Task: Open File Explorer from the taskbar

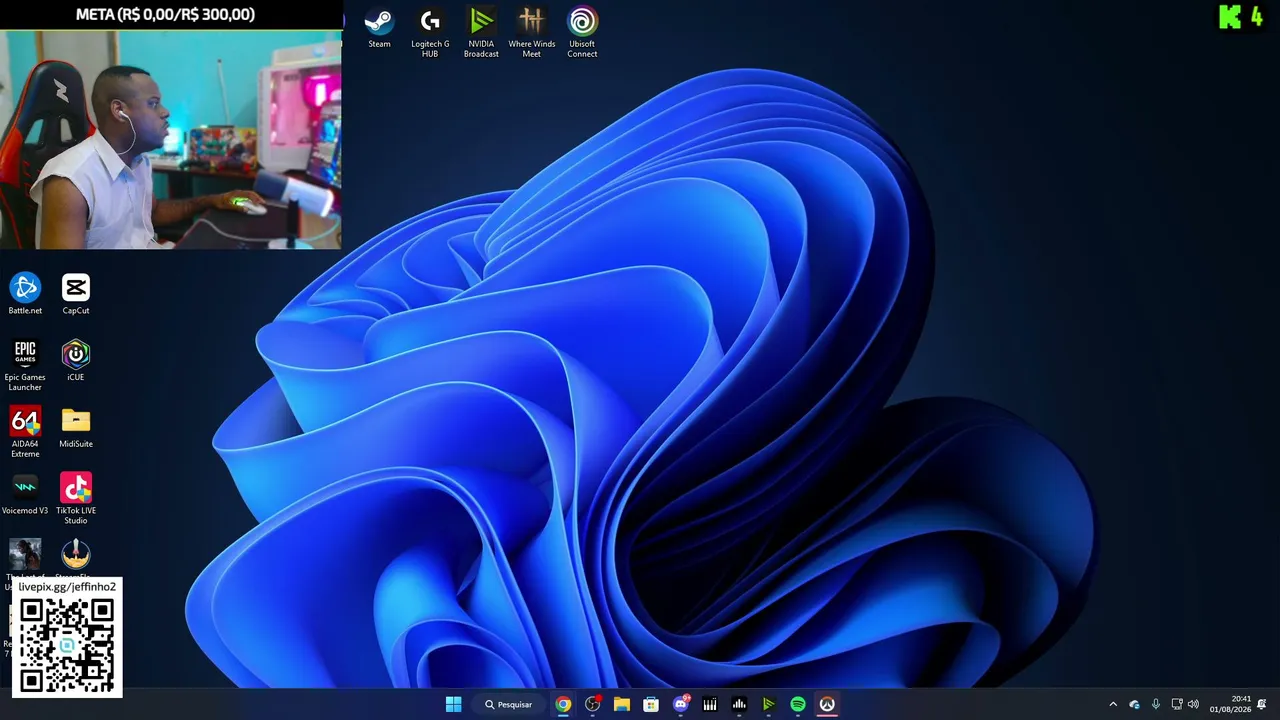Action: tap(621, 704)
